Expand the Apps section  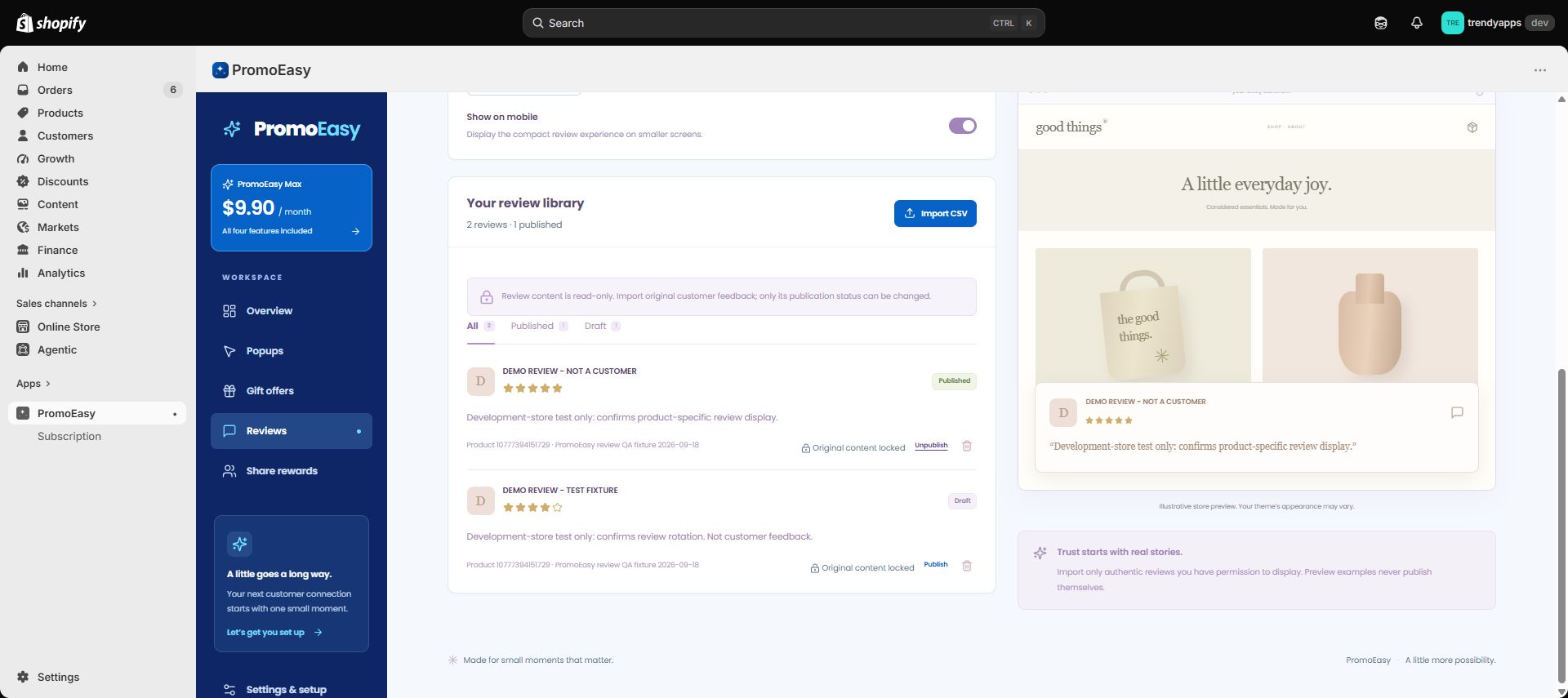click(x=33, y=384)
